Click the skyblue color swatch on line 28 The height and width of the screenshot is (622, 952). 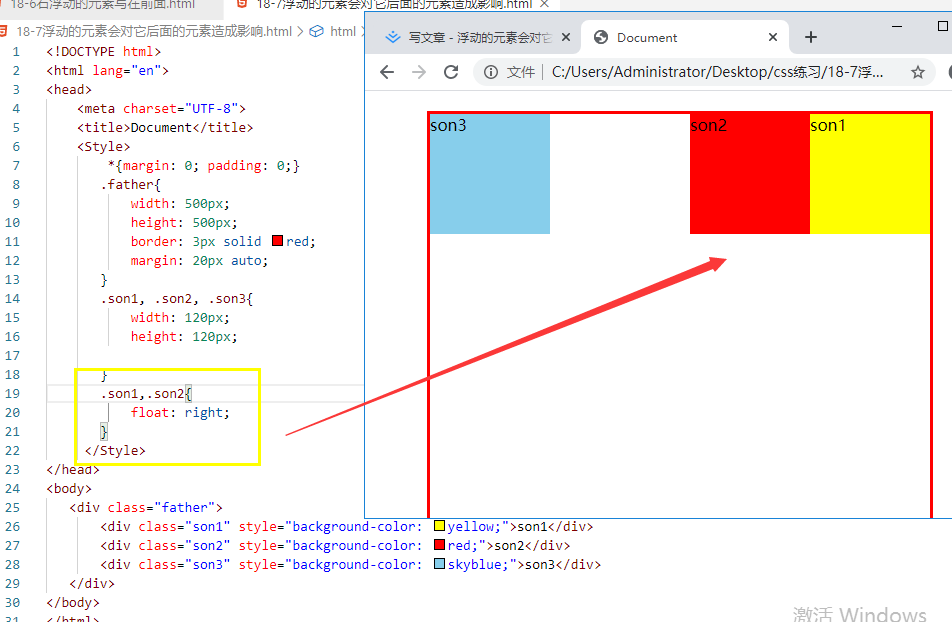pyautogui.click(x=440, y=564)
